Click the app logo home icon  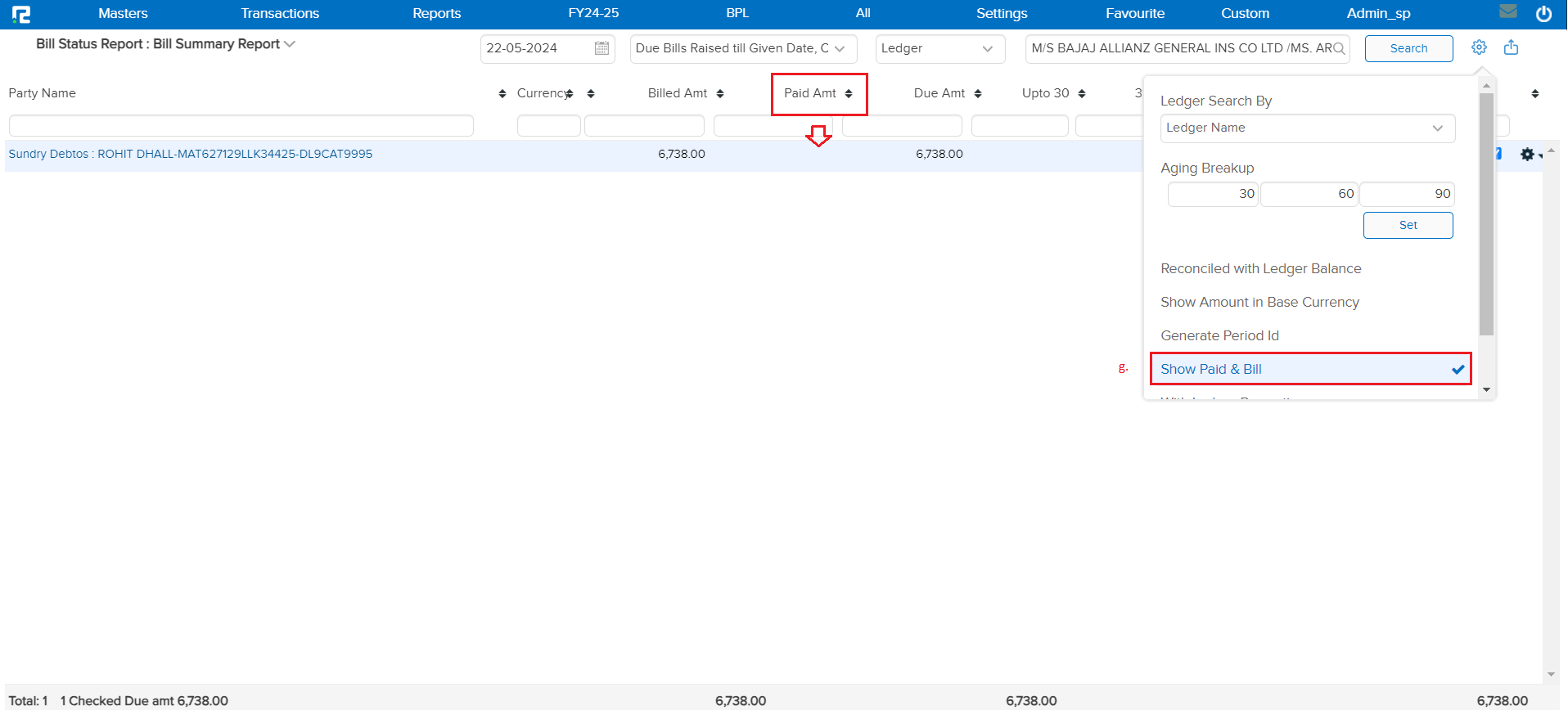click(21, 14)
